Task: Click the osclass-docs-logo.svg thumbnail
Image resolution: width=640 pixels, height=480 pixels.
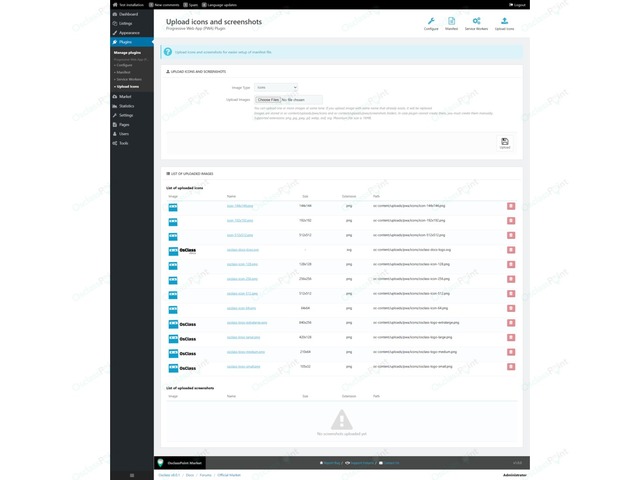Action: coord(182,251)
